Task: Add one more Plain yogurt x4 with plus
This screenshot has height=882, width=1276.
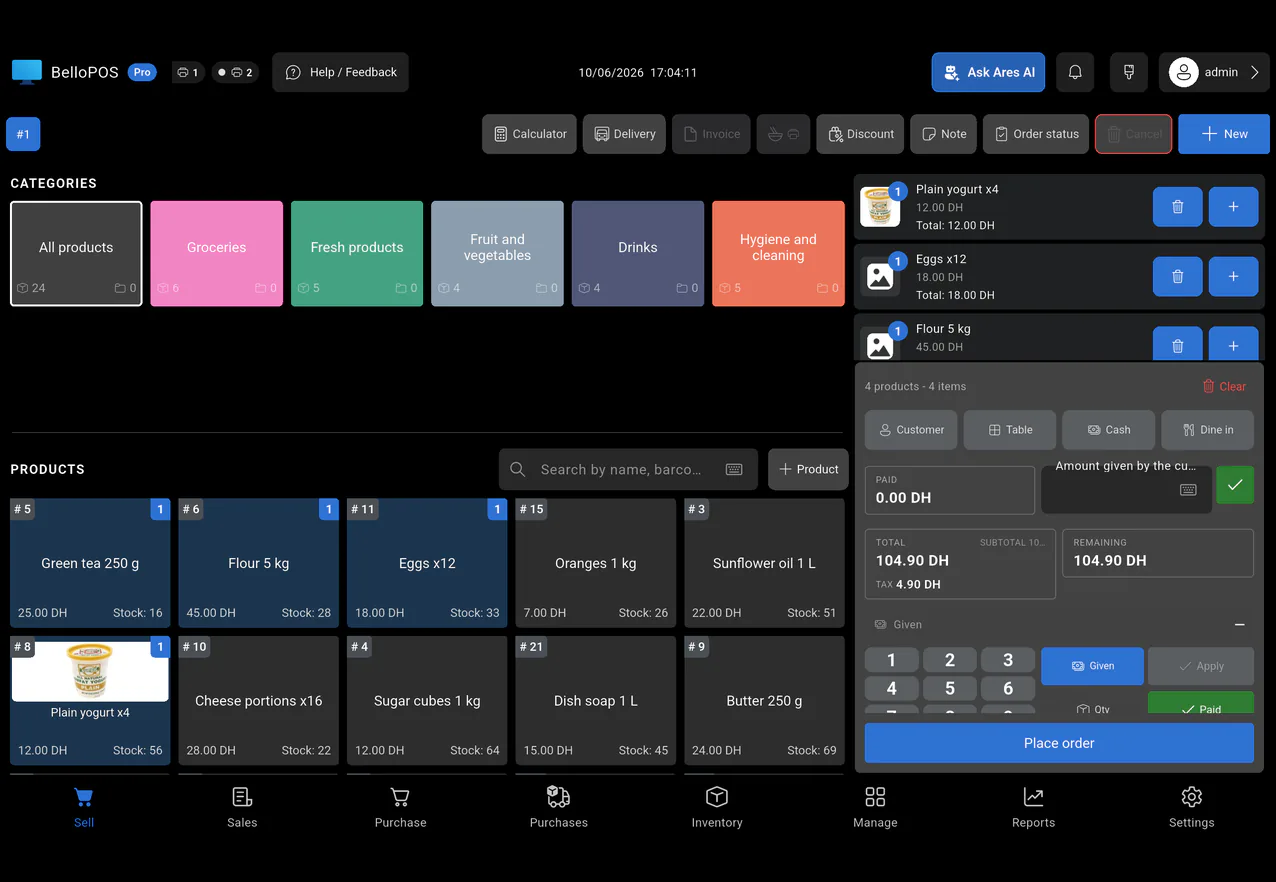Action: pyautogui.click(x=1234, y=207)
